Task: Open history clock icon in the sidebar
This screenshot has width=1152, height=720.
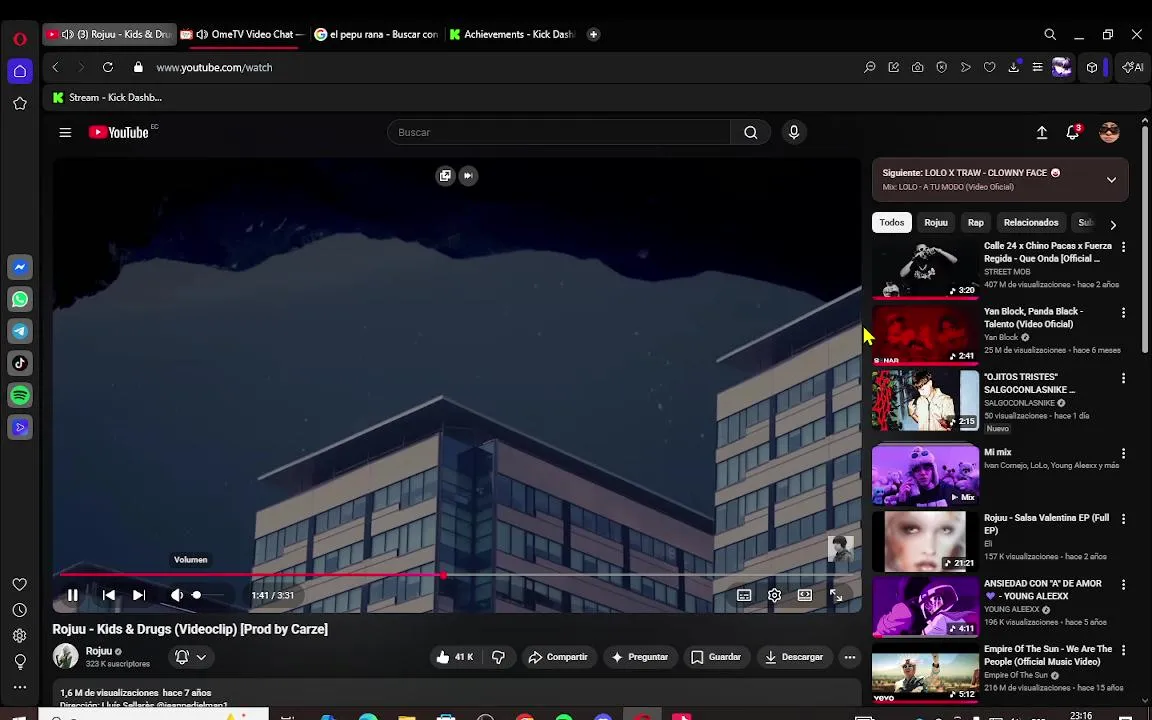Action: pos(20,610)
